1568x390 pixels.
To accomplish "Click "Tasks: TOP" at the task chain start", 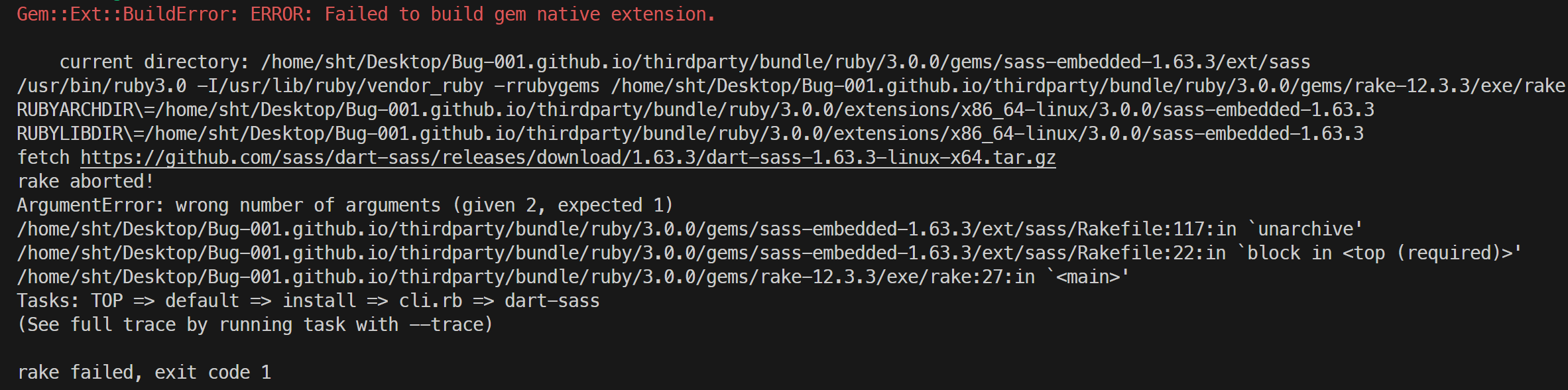I will click(x=70, y=301).
